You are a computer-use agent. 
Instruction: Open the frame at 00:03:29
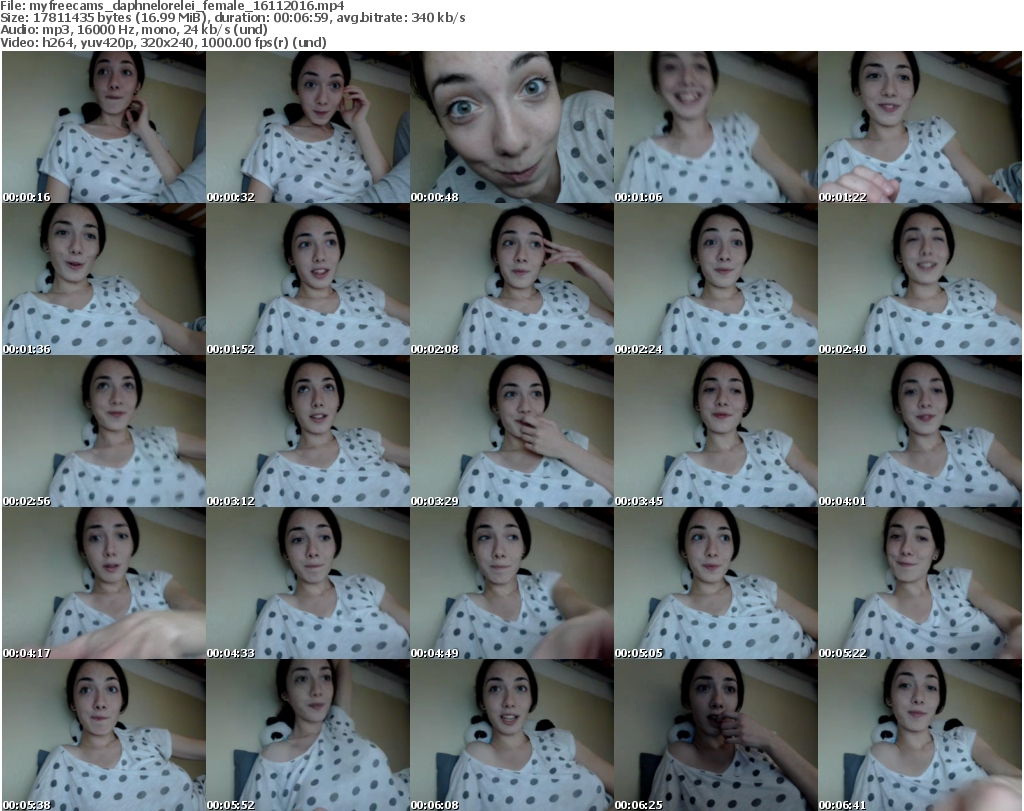click(511, 431)
